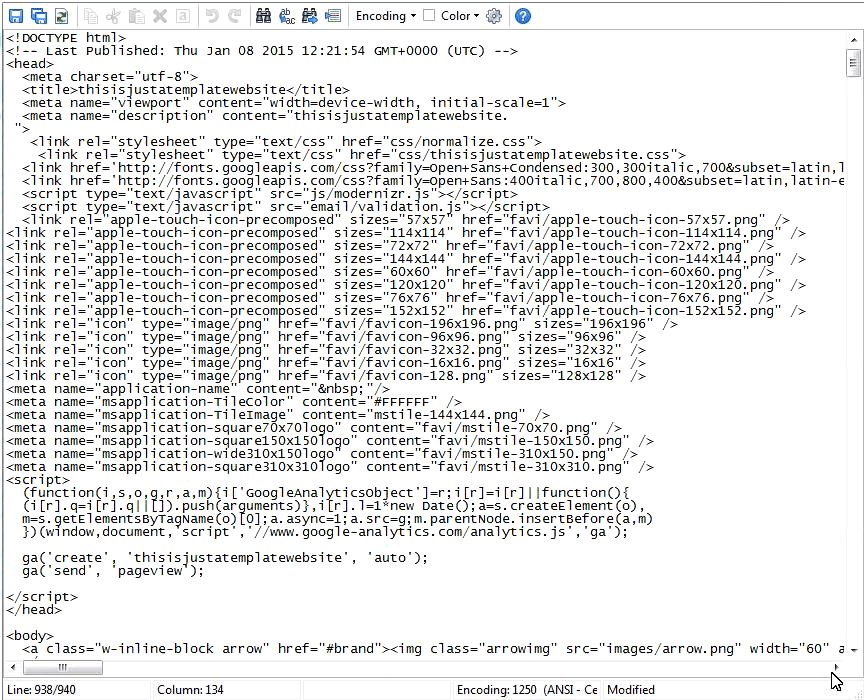The width and height of the screenshot is (864, 700).
Task: Click the meta charset="utf-8" line
Action: (x=110, y=77)
